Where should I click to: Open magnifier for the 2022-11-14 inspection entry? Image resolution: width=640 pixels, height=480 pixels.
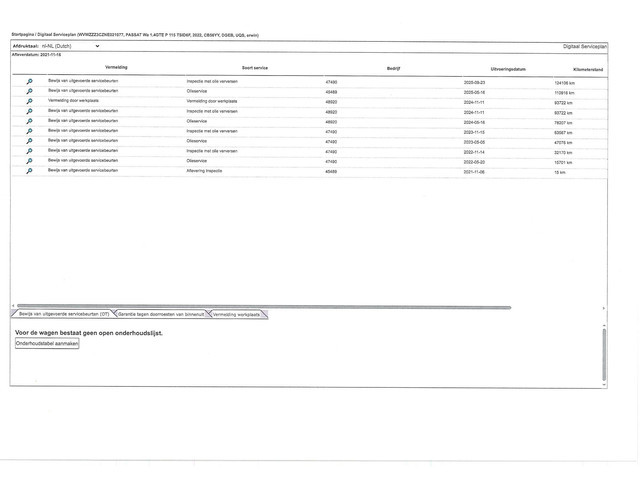click(29, 152)
